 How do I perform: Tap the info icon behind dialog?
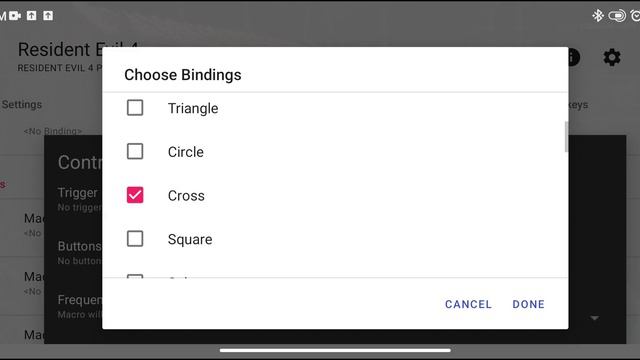click(574, 57)
